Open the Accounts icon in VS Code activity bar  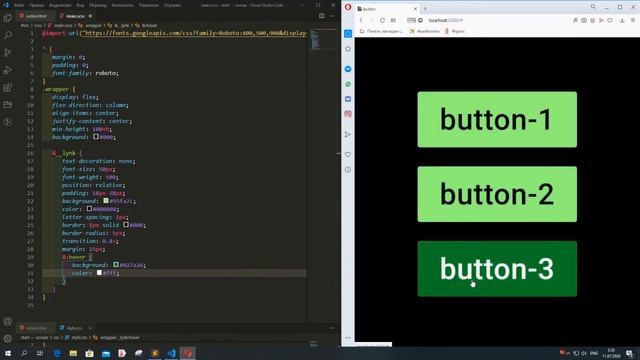pyautogui.click(x=7, y=321)
